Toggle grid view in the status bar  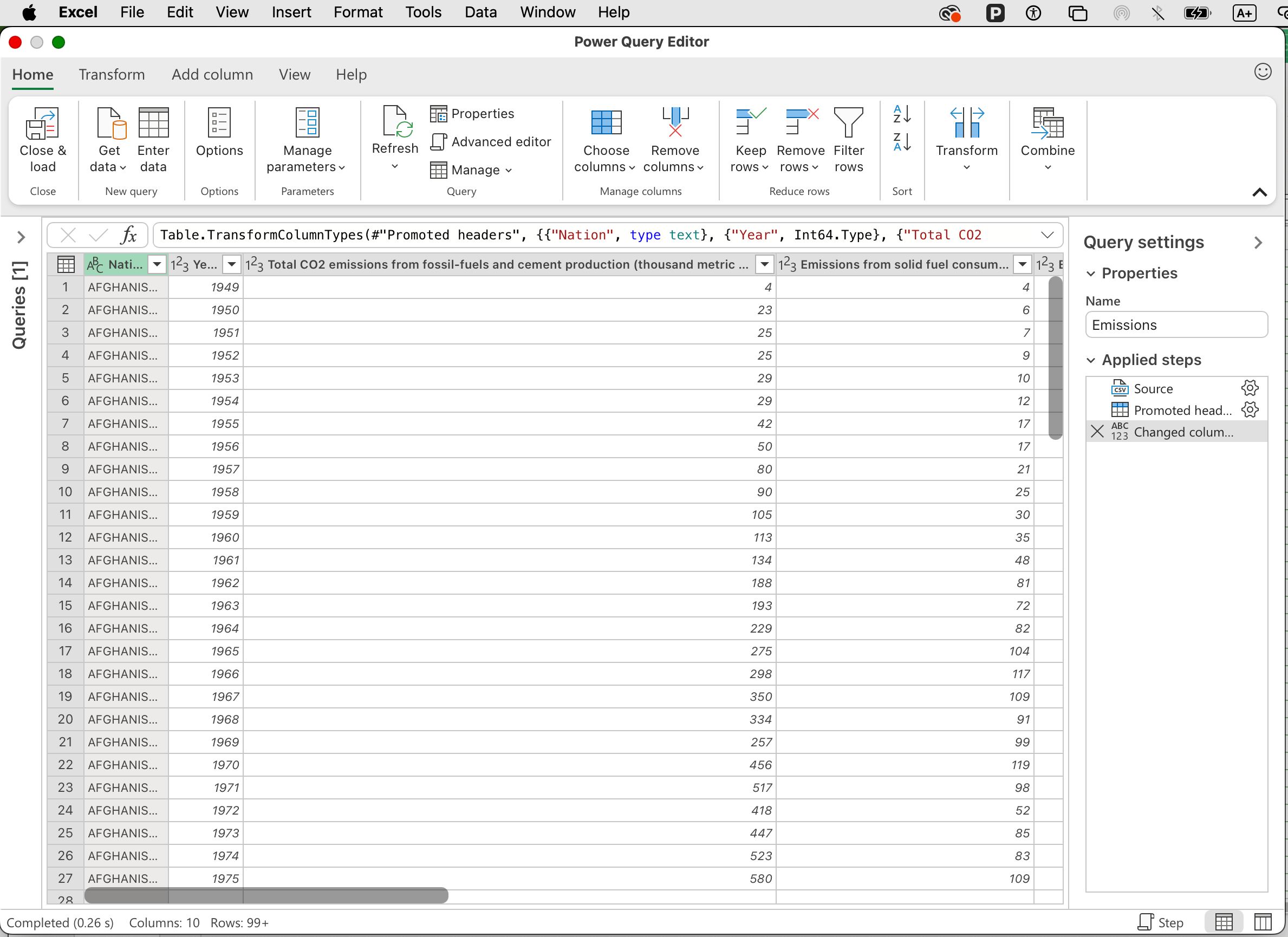[x=1223, y=921]
